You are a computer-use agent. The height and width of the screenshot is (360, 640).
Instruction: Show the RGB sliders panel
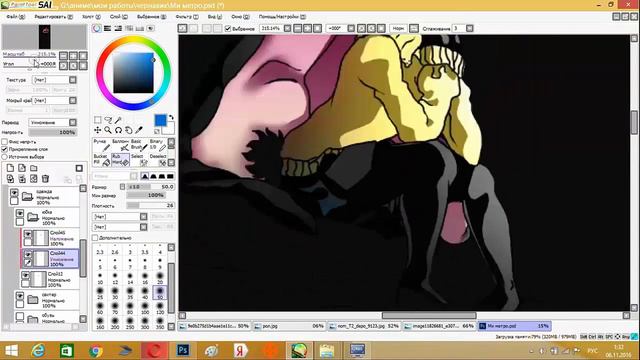pyautogui.click(x=107, y=28)
